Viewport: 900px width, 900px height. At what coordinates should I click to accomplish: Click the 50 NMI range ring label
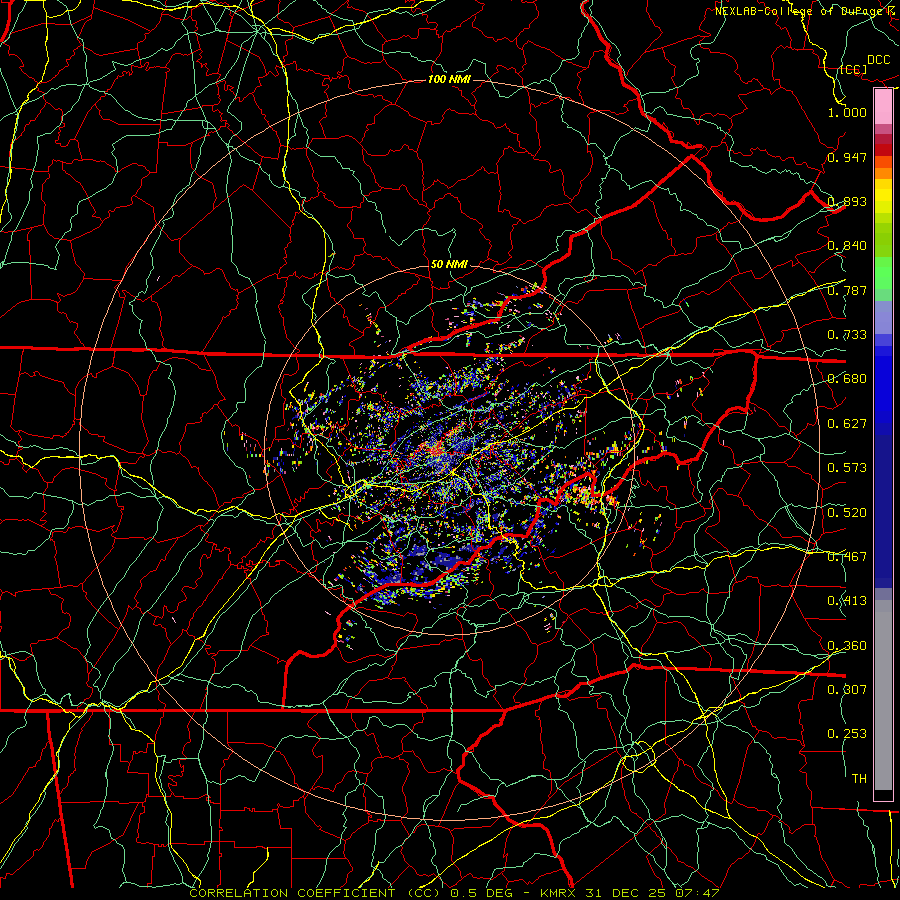click(449, 264)
